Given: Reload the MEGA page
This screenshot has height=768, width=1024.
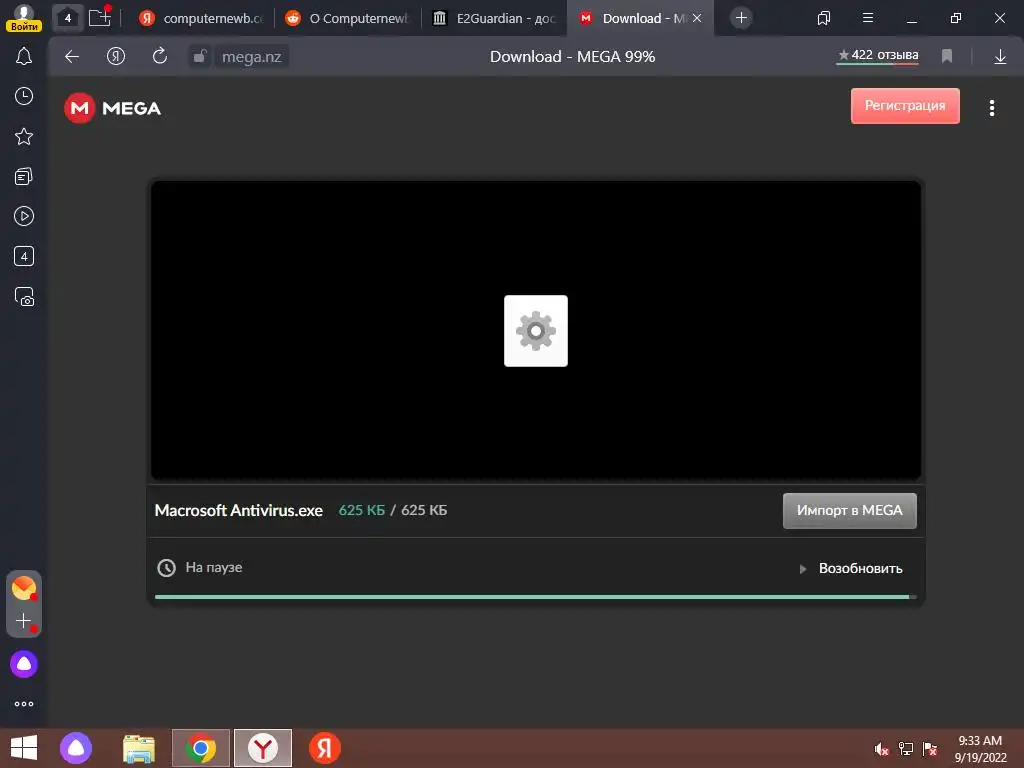Looking at the screenshot, I should pyautogui.click(x=159, y=56).
